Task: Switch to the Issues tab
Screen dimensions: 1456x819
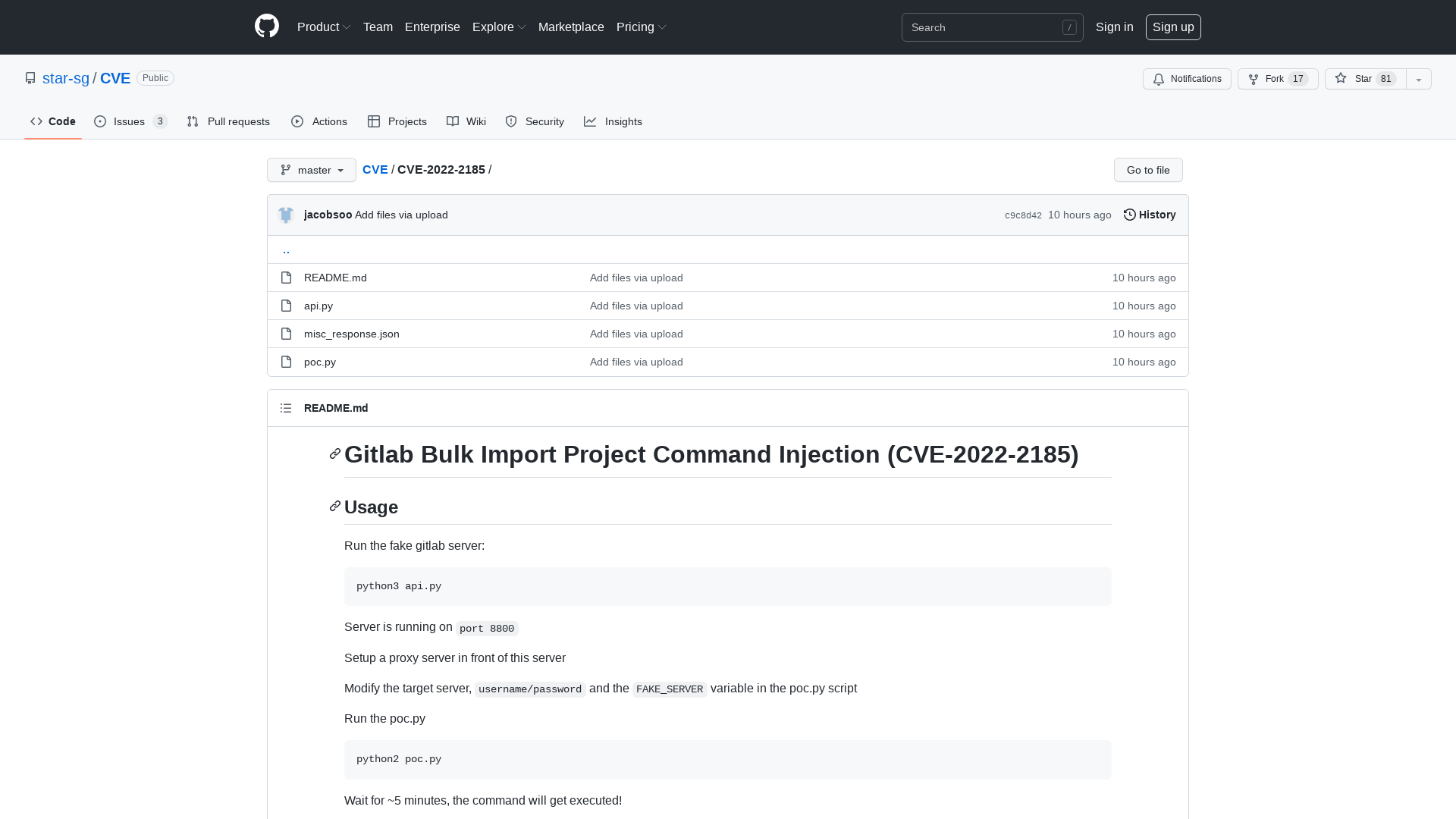Action: click(x=130, y=121)
